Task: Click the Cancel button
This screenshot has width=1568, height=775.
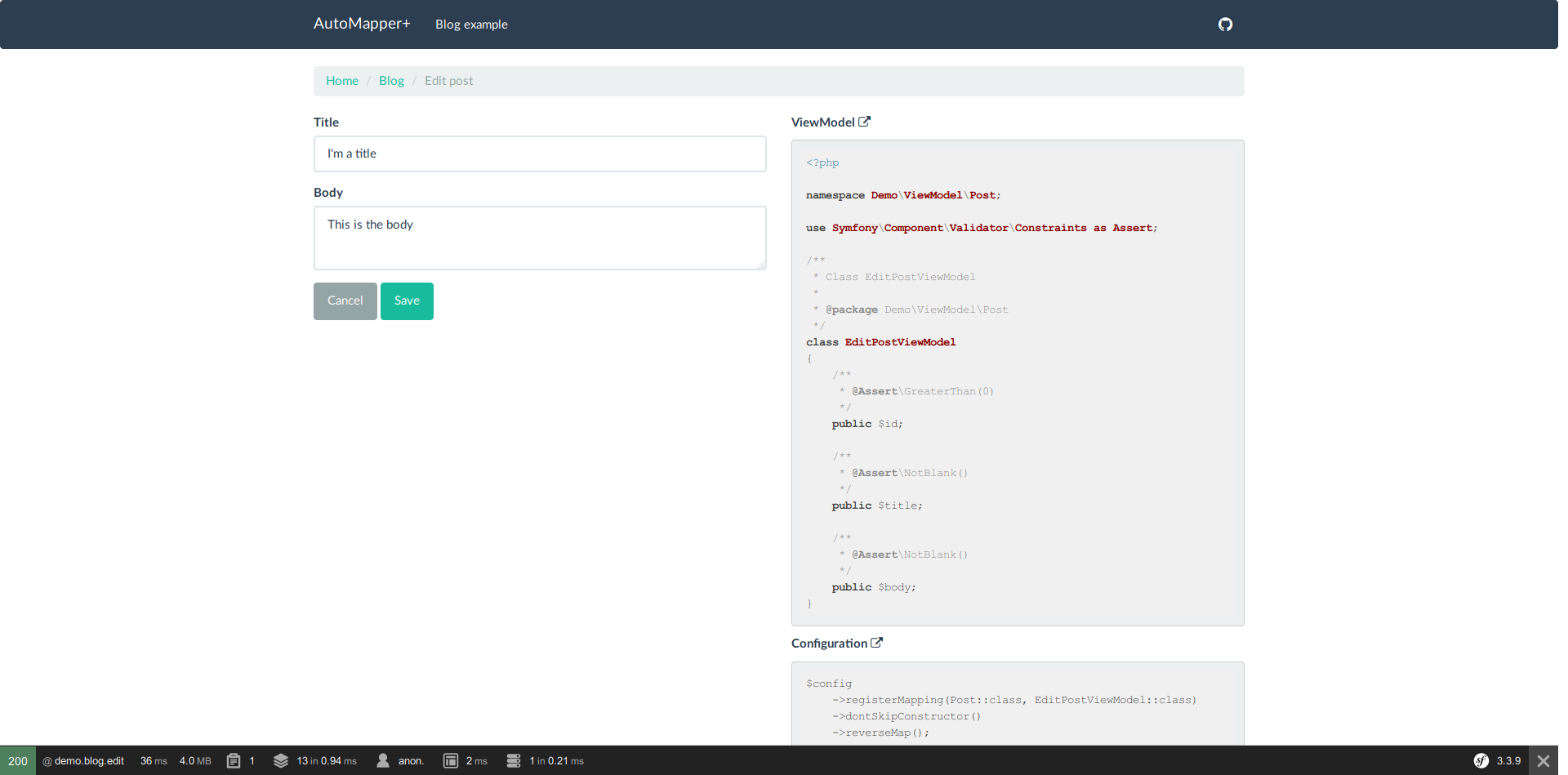Action: coord(345,301)
